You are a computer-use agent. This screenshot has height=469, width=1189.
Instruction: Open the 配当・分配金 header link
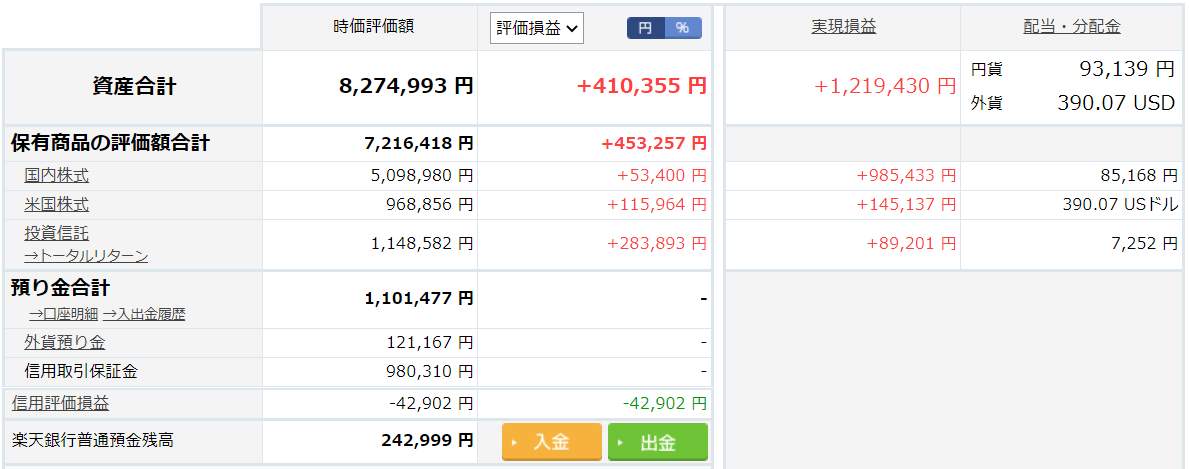click(x=1071, y=27)
